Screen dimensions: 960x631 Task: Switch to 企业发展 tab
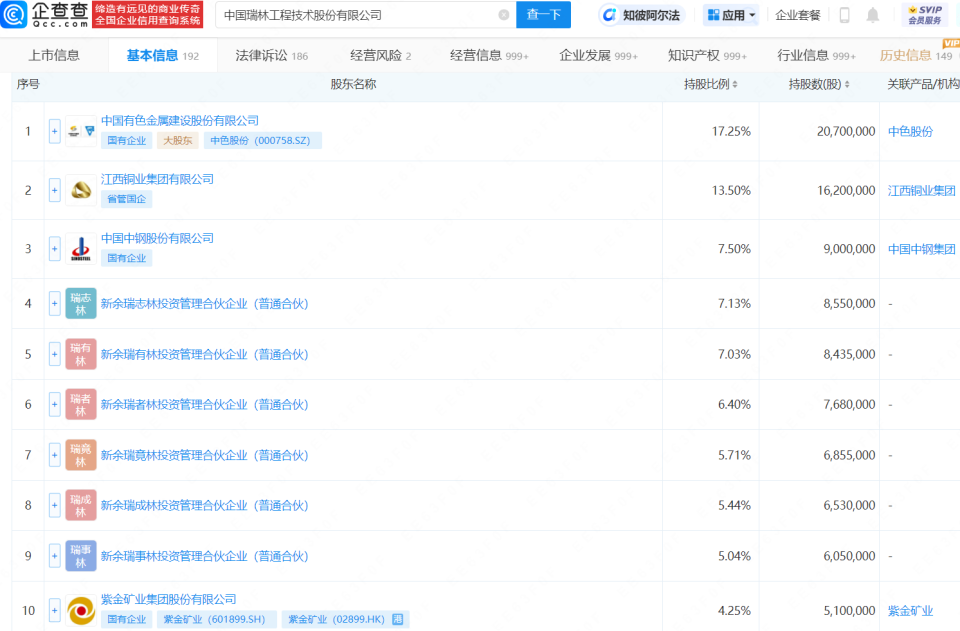tap(598, 56)
